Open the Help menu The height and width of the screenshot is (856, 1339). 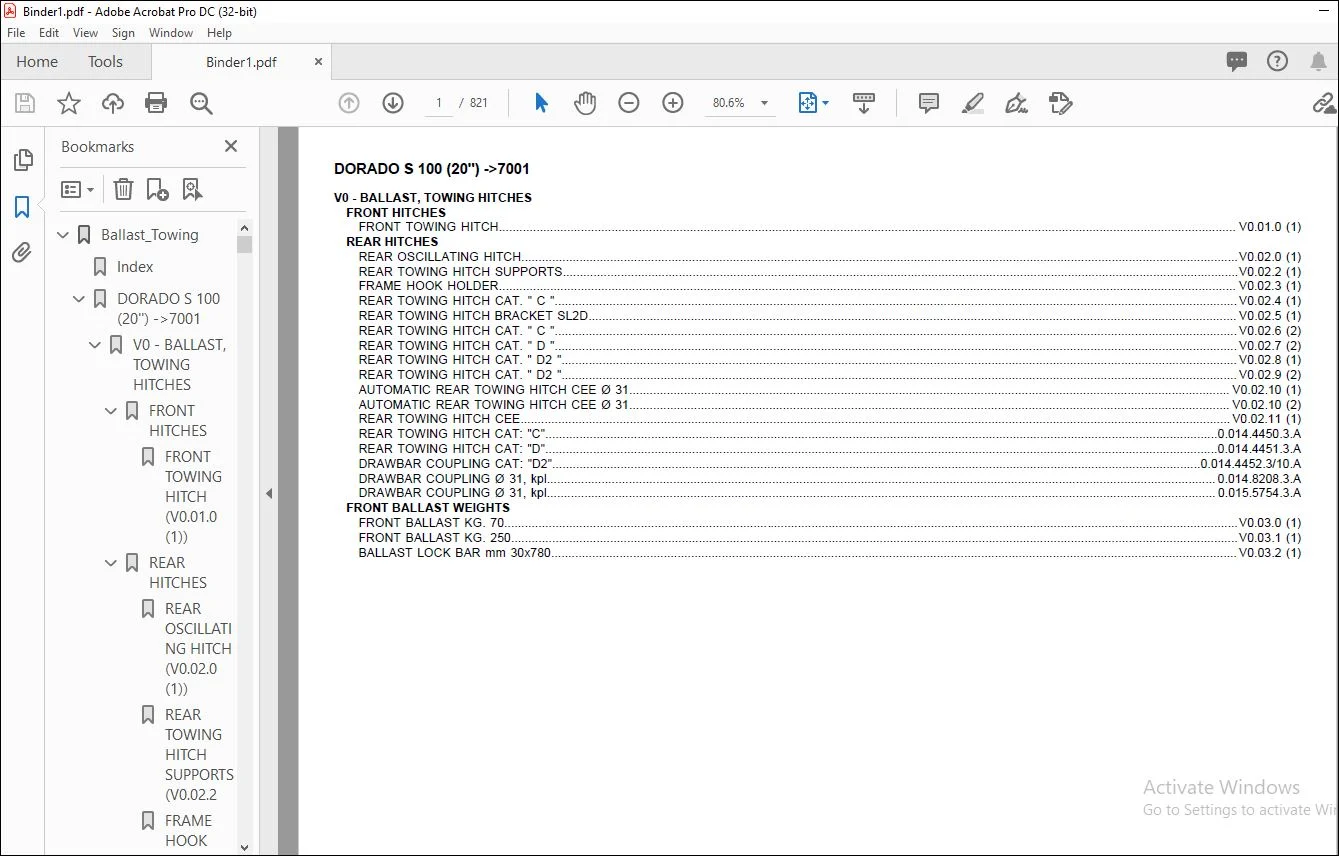pos(219,33)
